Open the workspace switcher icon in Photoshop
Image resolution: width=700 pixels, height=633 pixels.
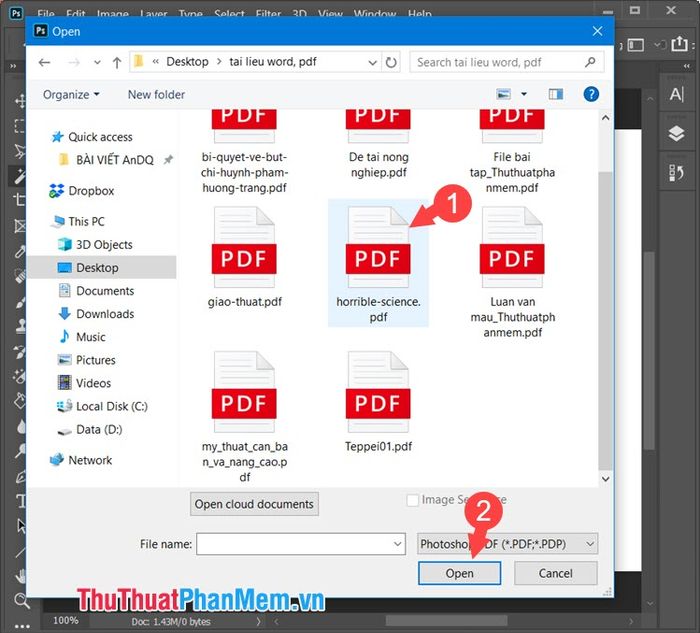click(636, 45)
